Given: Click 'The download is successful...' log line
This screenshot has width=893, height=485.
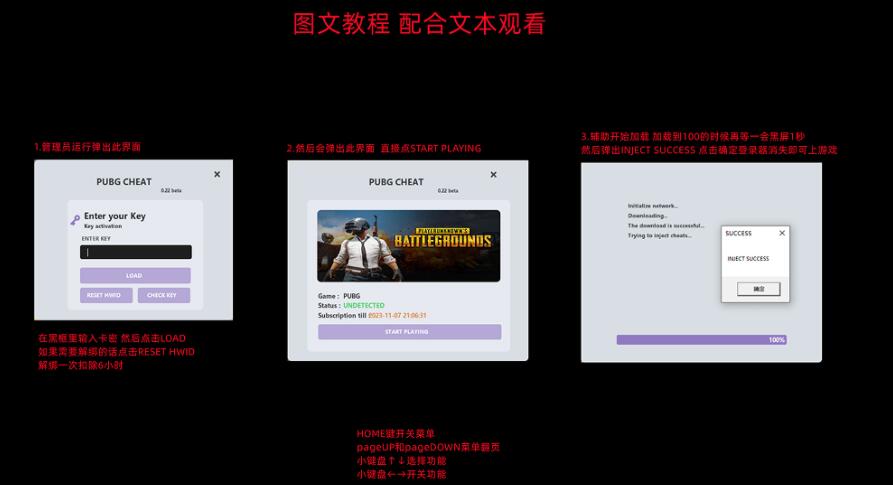Looking at the screenshot, I should coord(666,225).
